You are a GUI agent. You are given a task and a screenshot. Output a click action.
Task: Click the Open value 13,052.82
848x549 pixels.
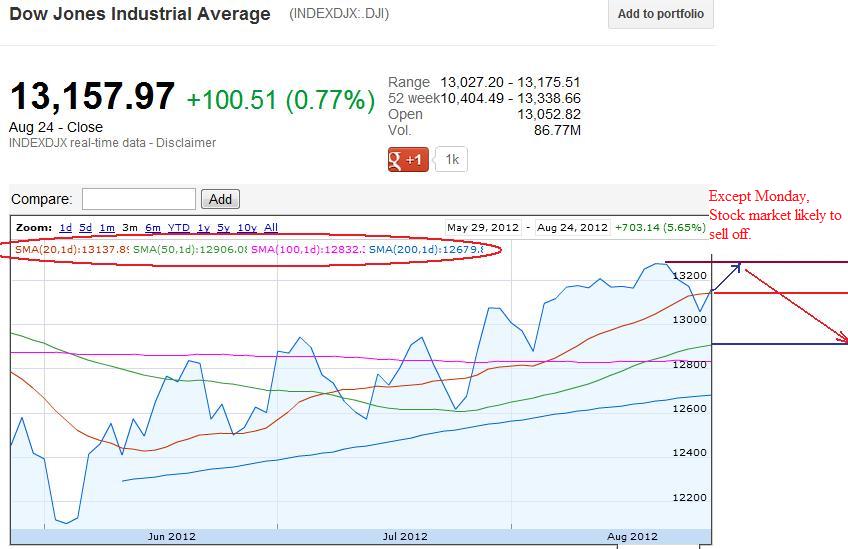click(549, 115)
